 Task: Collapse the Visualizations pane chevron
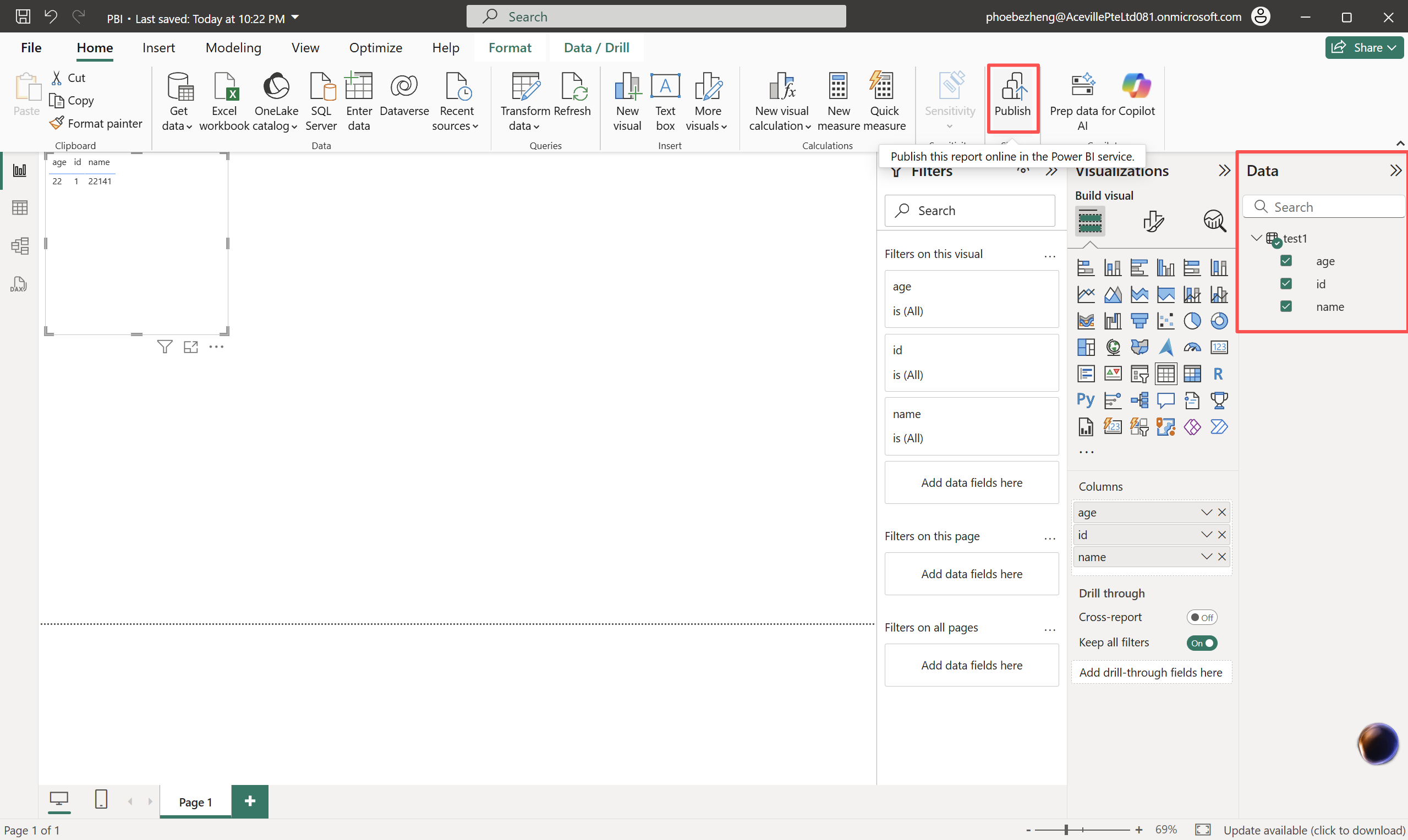tap(1224, 171)
